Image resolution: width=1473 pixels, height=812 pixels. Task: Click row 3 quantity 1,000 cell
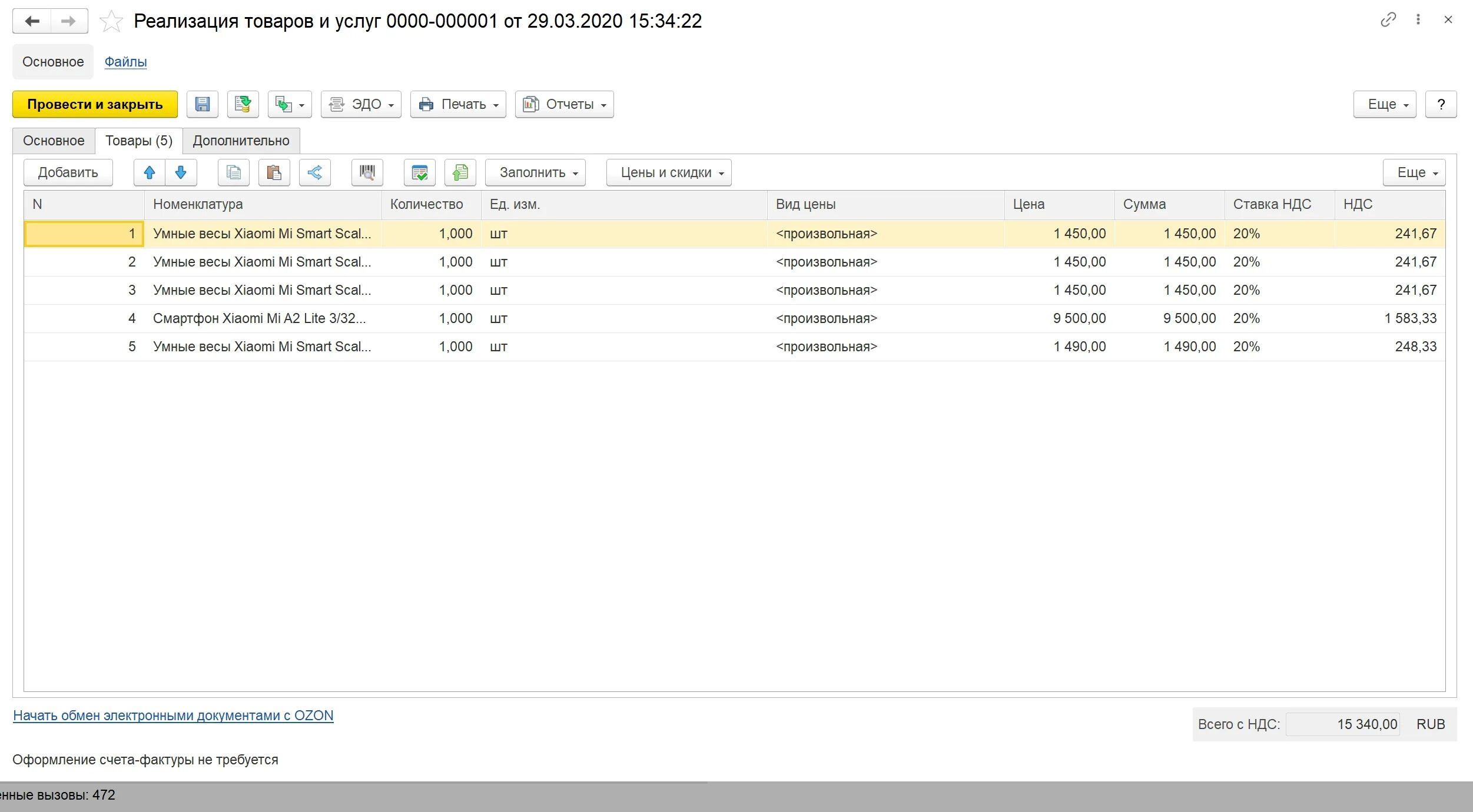click(432, 290)
